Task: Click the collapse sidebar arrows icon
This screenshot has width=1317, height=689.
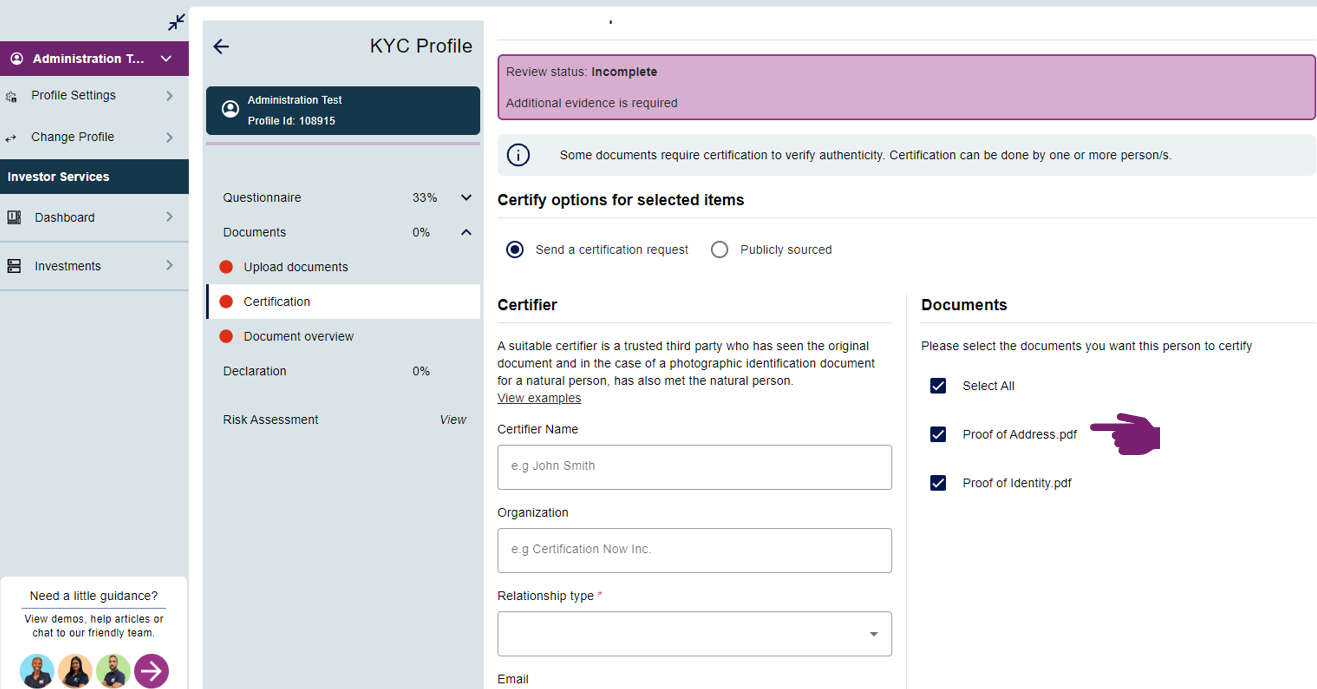Action: tap(177, 22)
